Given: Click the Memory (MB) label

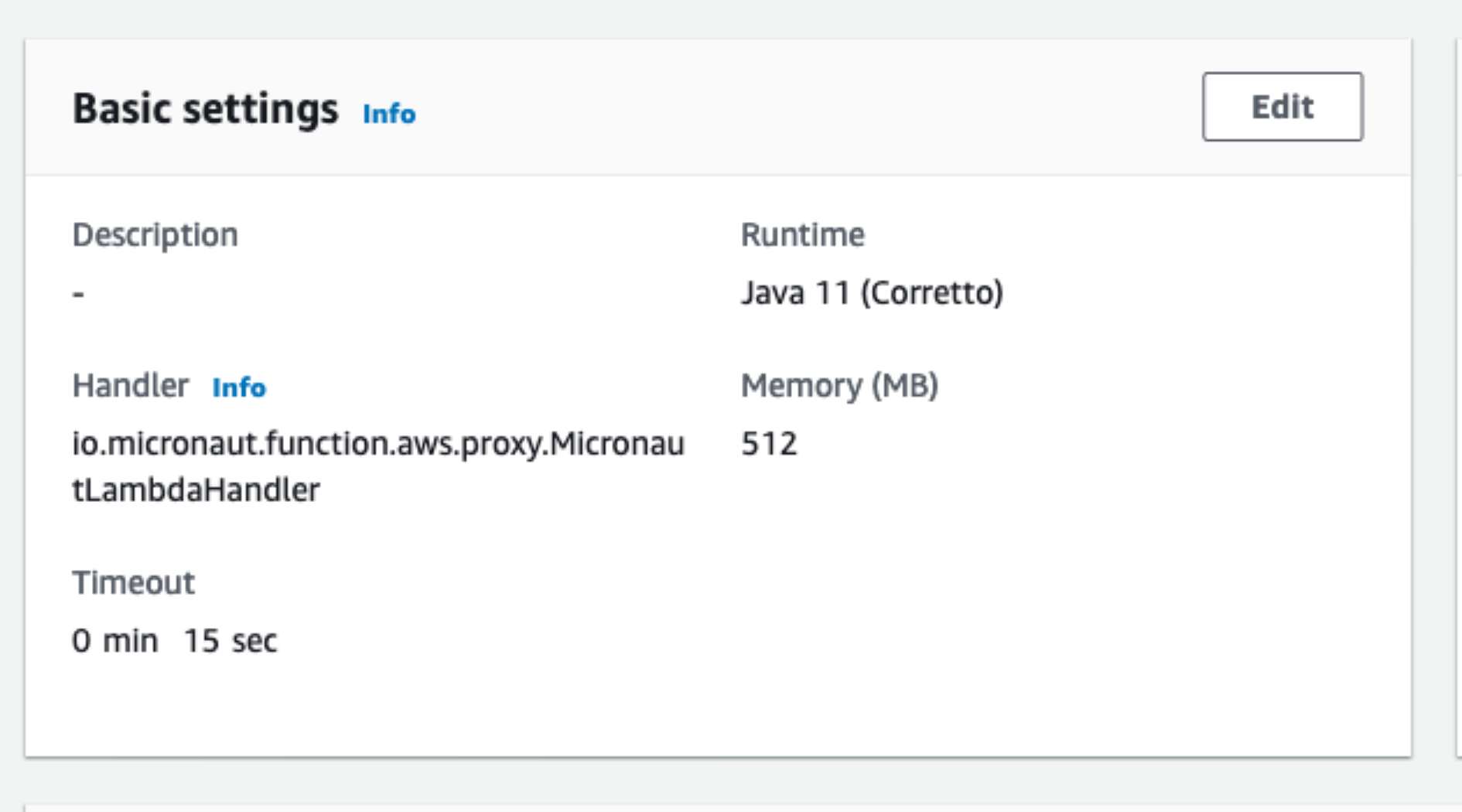Looking at the screenshot, I should pos(839,385).
